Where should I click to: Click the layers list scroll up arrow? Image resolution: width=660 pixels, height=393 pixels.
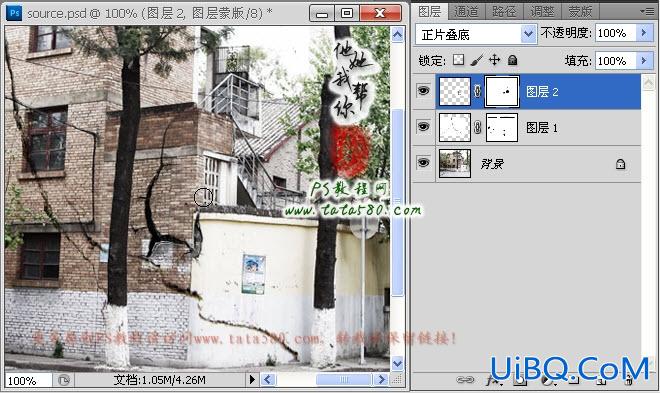click(648, 83)
